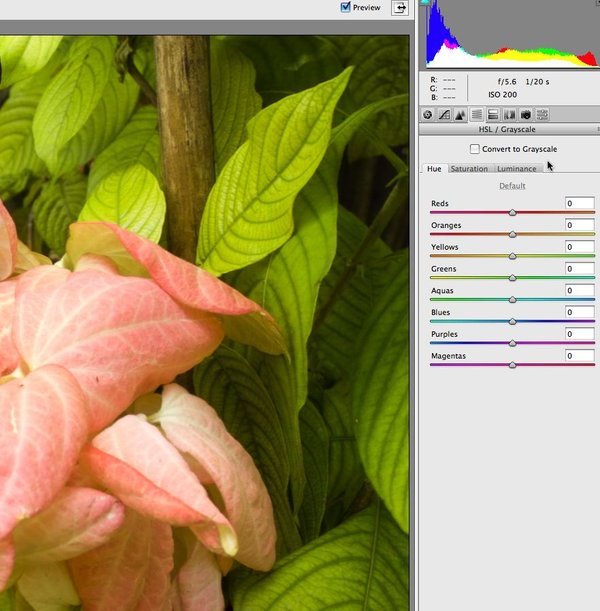Open the Split Toning panel icon
600x611 pixels.
click(x=493, y=115)
